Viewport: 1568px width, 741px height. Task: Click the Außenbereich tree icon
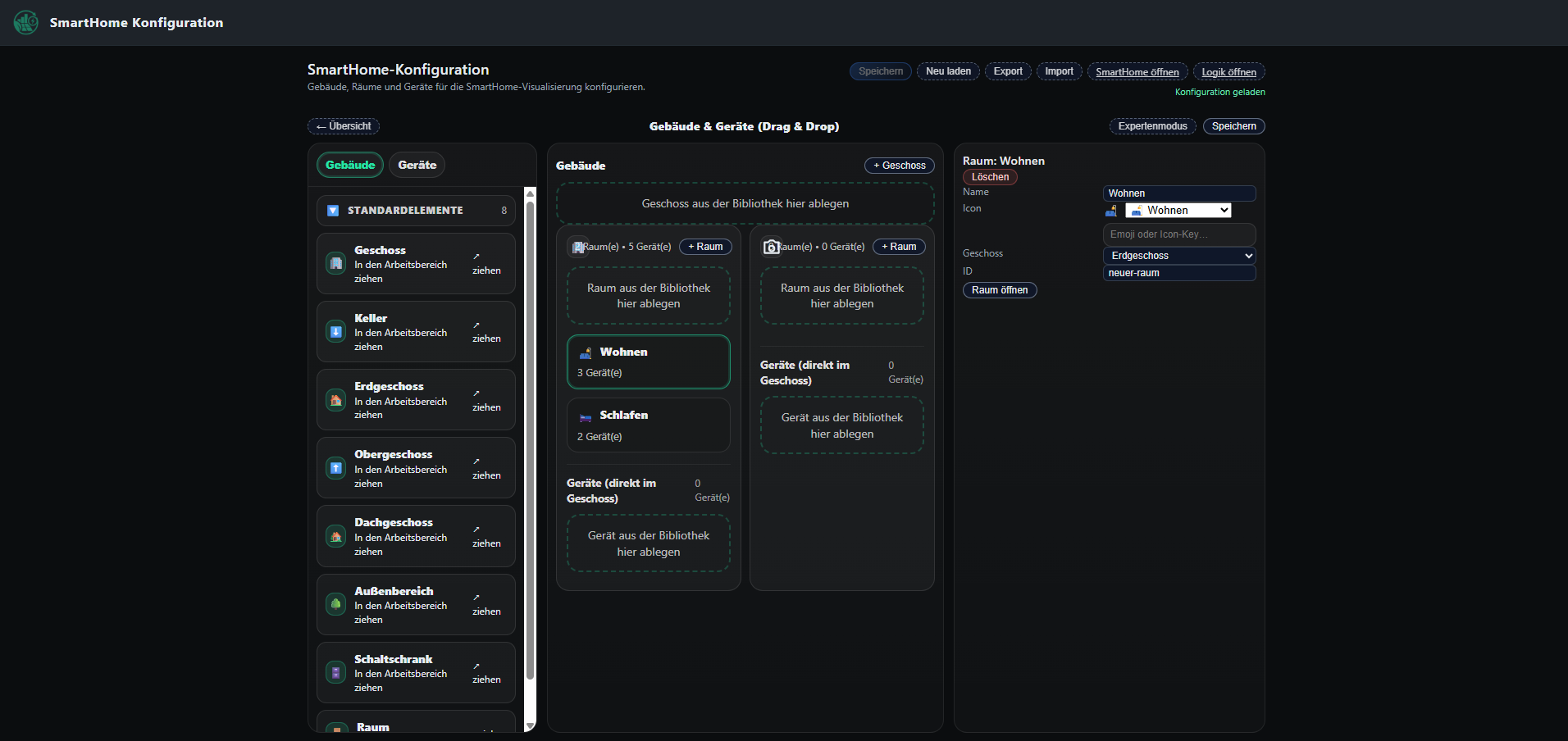336,605
